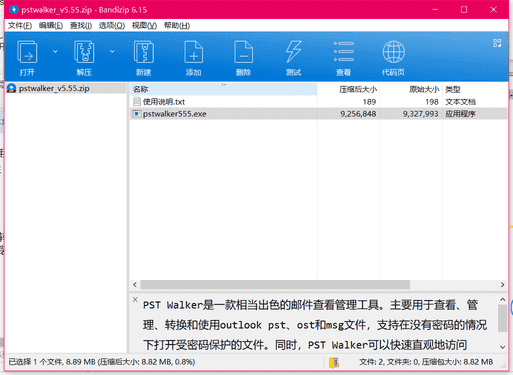Image resolution: width=513 pixels, height=375 pixels.
Task: Click the exe icon of pstwalker555.exe
Action: [x=137, y=114]
